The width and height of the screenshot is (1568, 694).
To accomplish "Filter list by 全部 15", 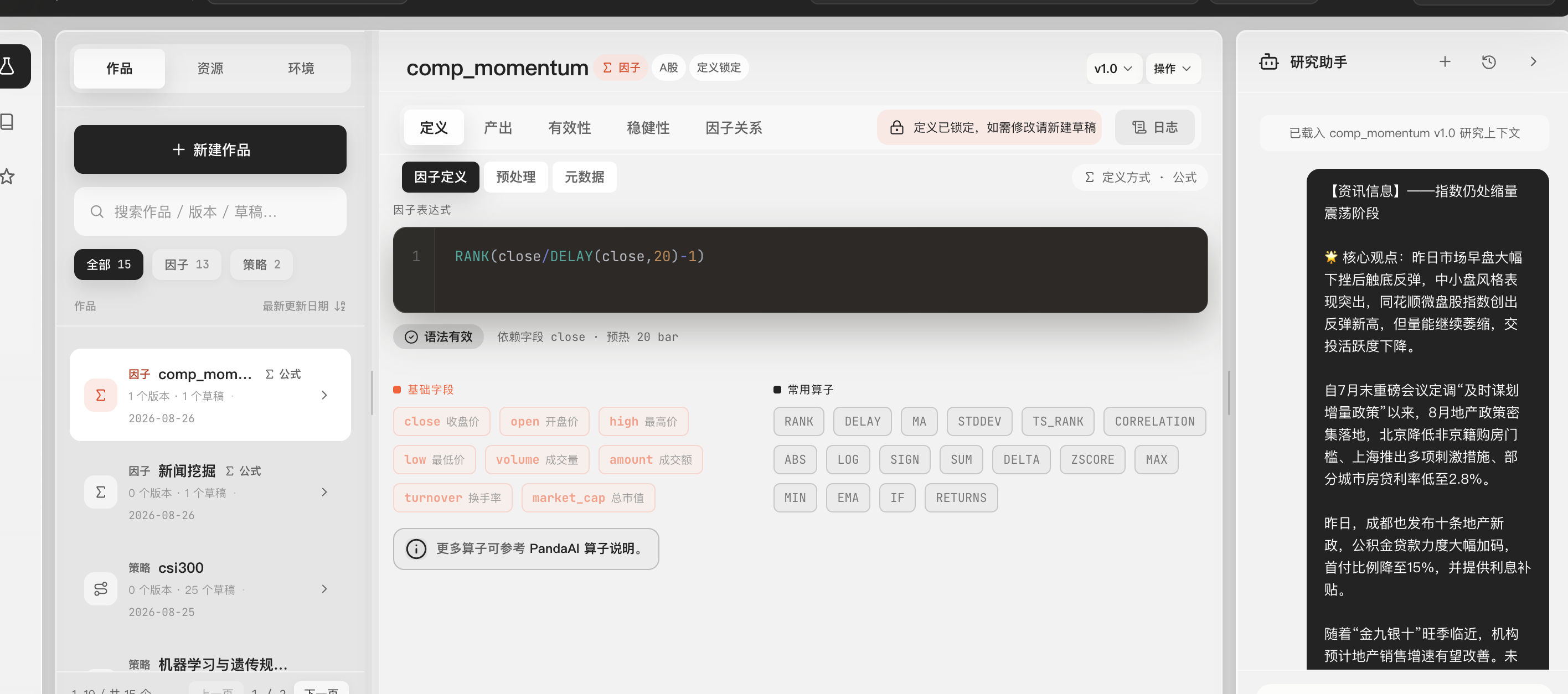I will 109,265.
